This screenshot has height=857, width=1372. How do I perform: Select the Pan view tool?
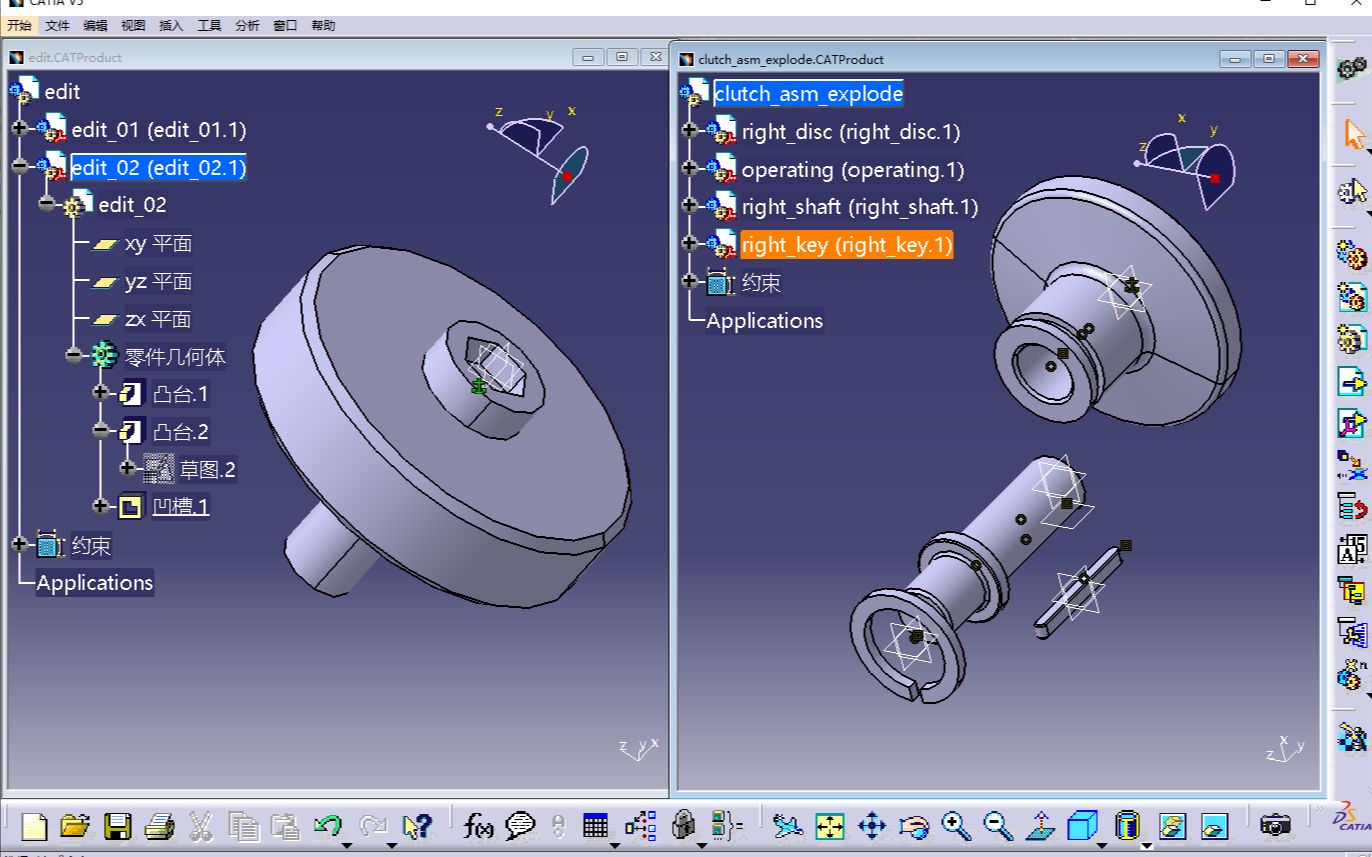[x=872, y=826]
